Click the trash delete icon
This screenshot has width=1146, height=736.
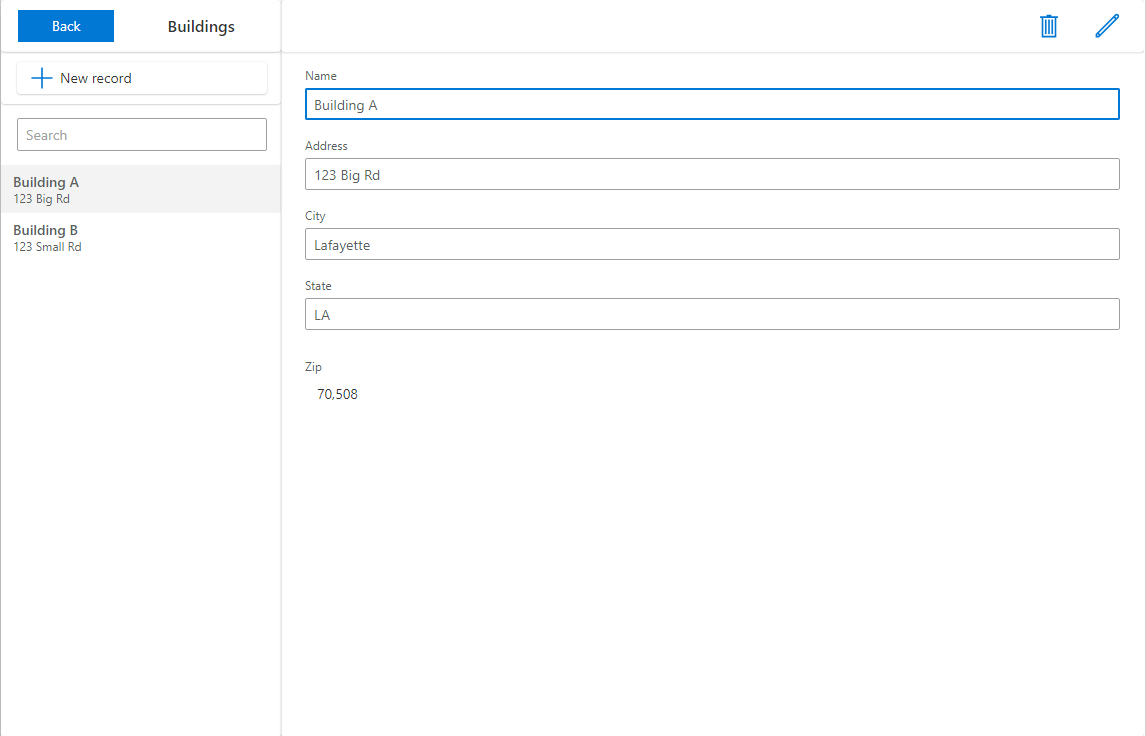point(1049,26)
